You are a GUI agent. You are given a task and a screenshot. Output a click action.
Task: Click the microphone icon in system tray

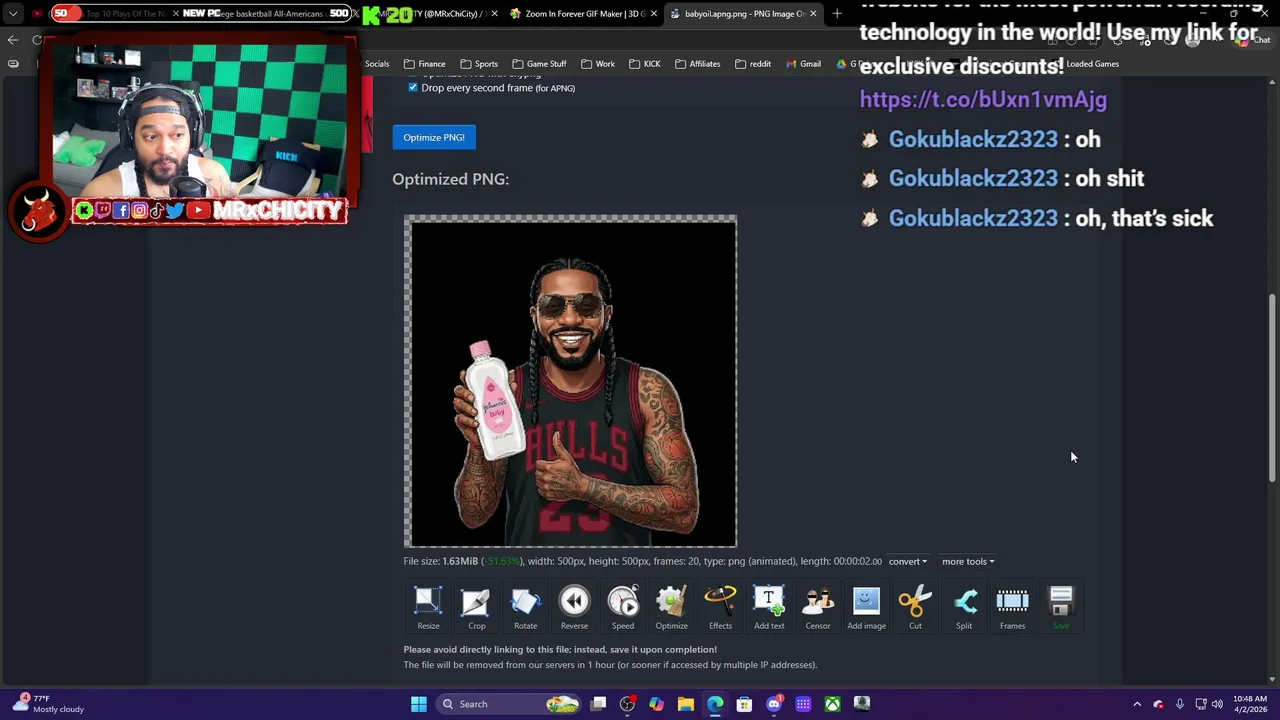click(x=1180, y=704)
